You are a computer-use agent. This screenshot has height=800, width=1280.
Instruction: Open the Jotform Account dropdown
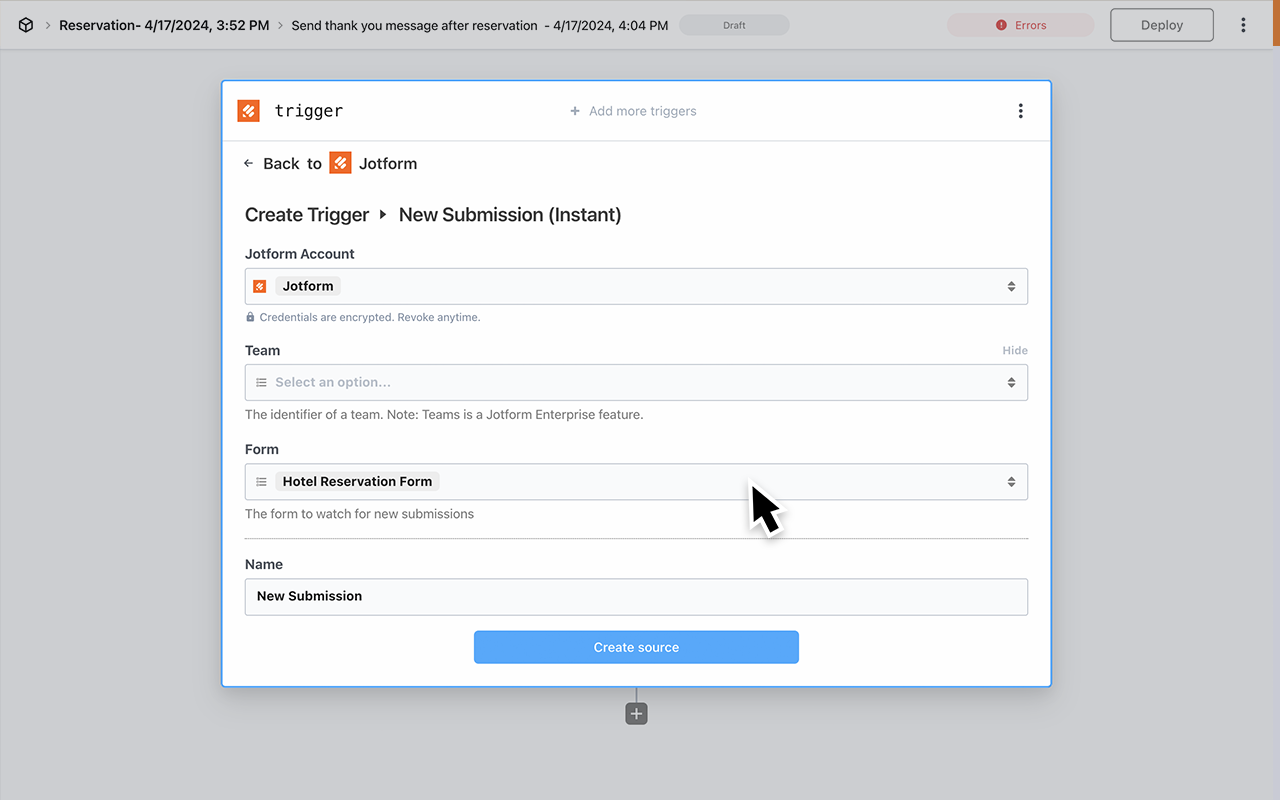coord(1012,285)
